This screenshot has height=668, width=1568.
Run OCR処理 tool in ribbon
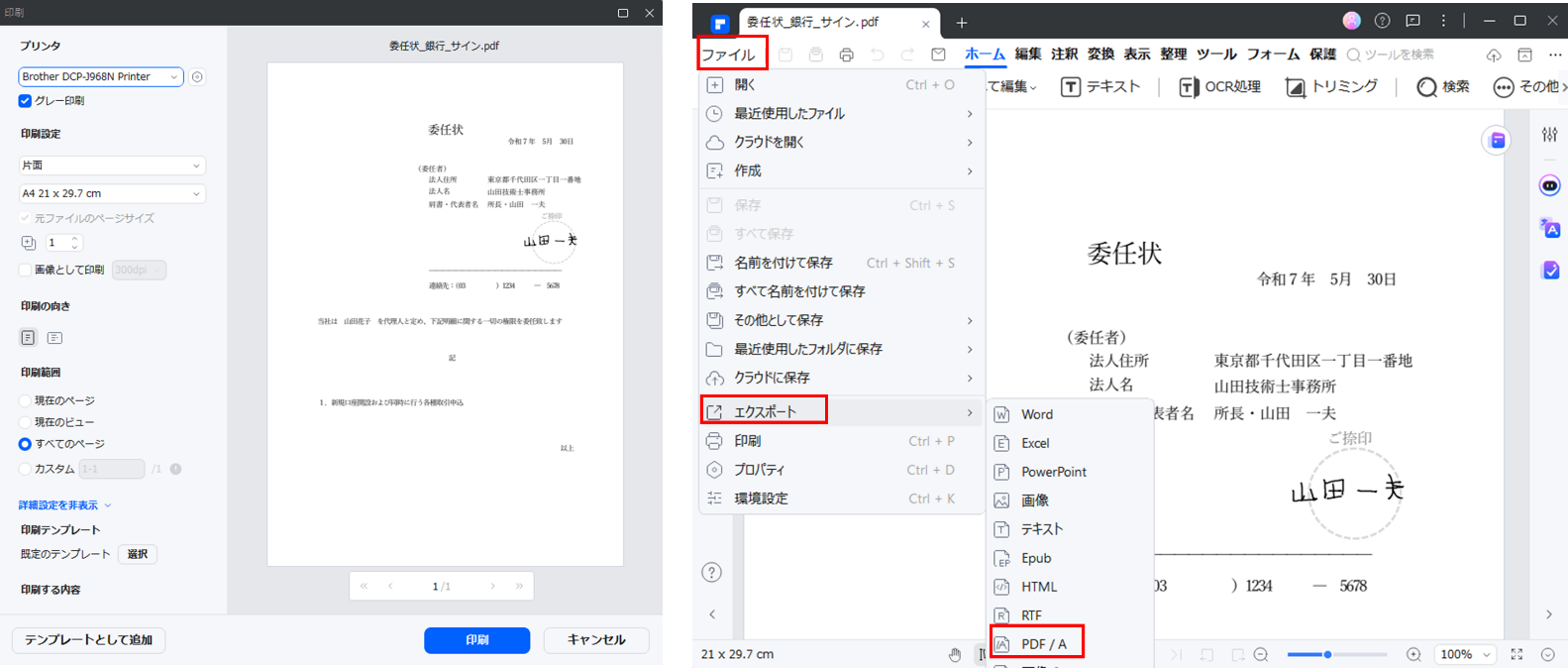pos(1219,87)
